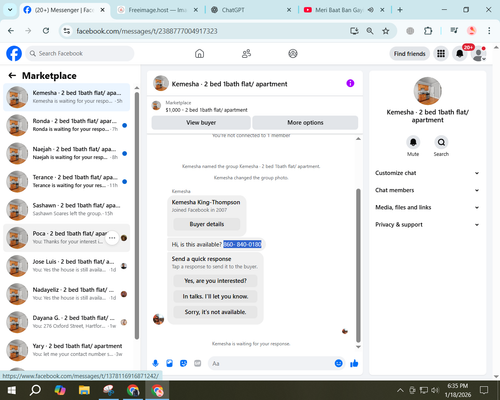The image size is (500, 400).
Task: Click the Buyer details button
Action: tap(207, 224)
